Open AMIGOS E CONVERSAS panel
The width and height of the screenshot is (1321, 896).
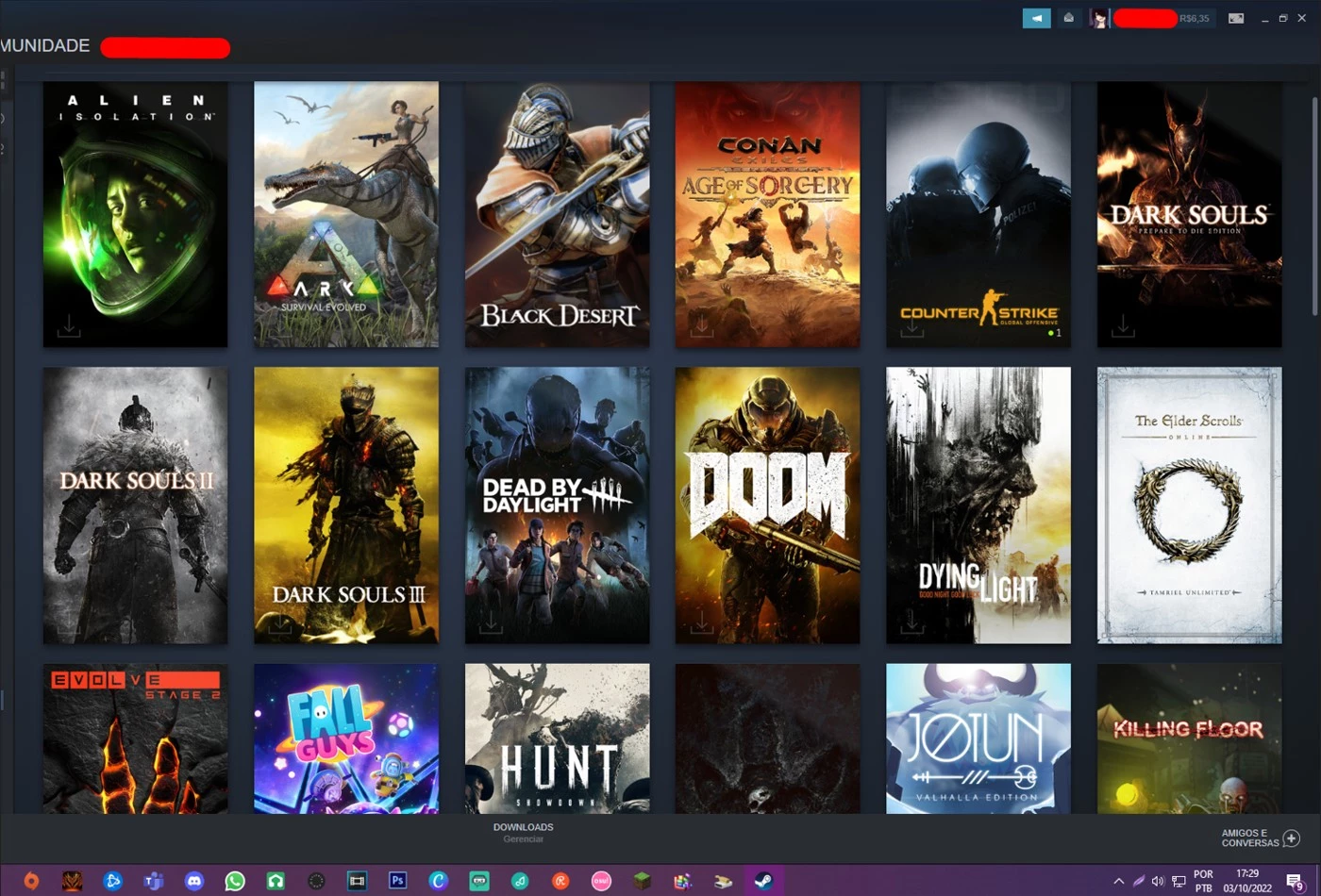click(x=1250, y=838)
